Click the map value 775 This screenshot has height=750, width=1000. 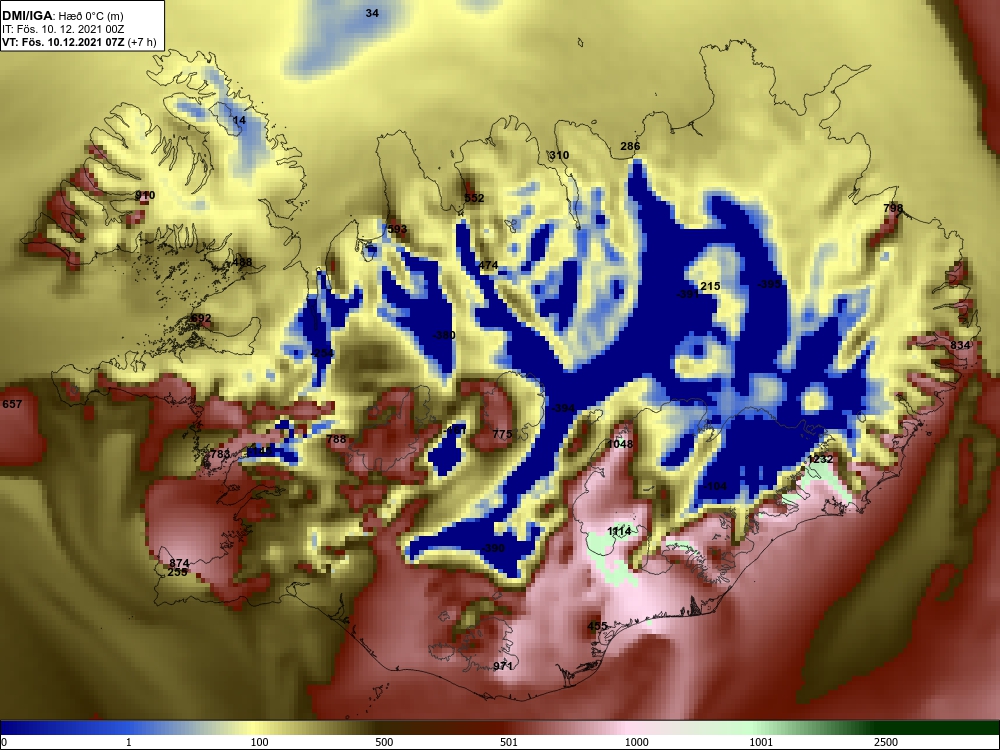pos(502,434)
